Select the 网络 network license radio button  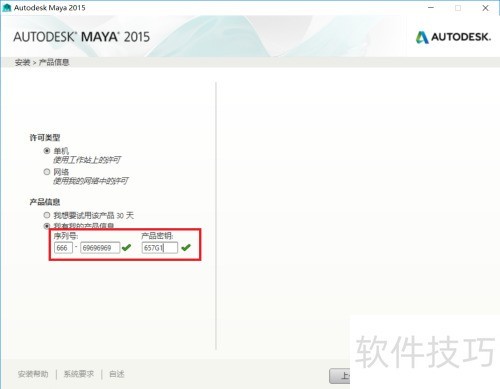coord(47,172)
